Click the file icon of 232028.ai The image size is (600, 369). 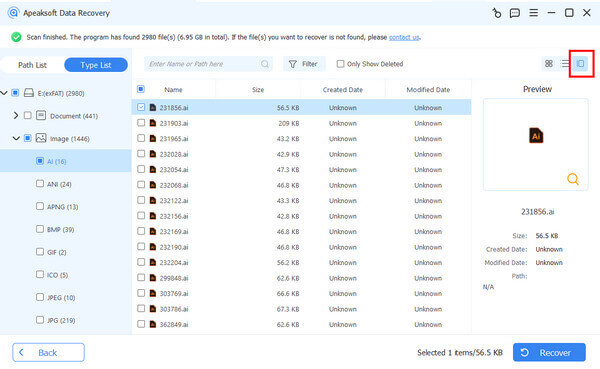[153, 154]
